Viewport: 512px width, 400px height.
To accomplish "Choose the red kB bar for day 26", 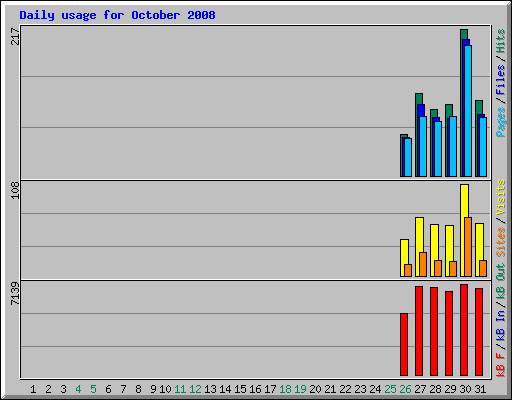I will click(x=404, y=345).
